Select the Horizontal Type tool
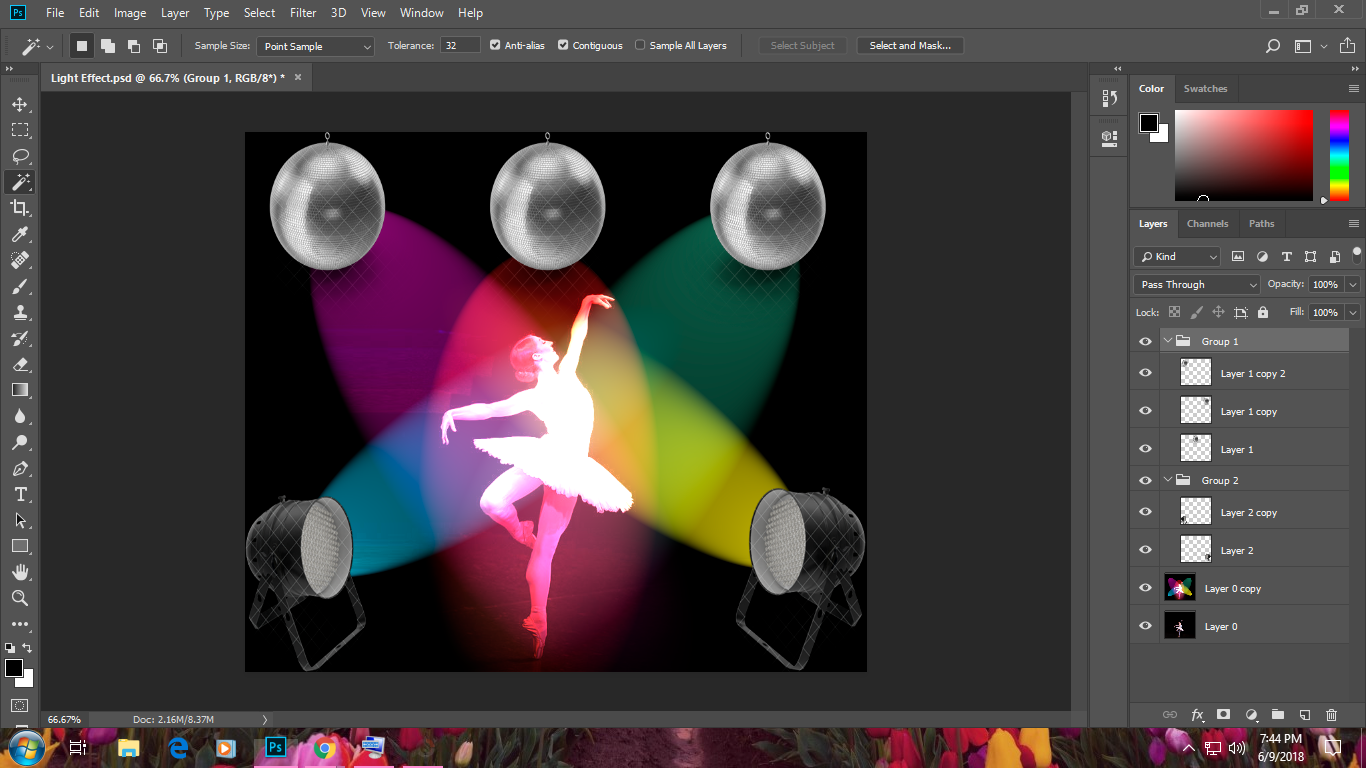Screen dimensions: 1366x768 tap(20, 494)
